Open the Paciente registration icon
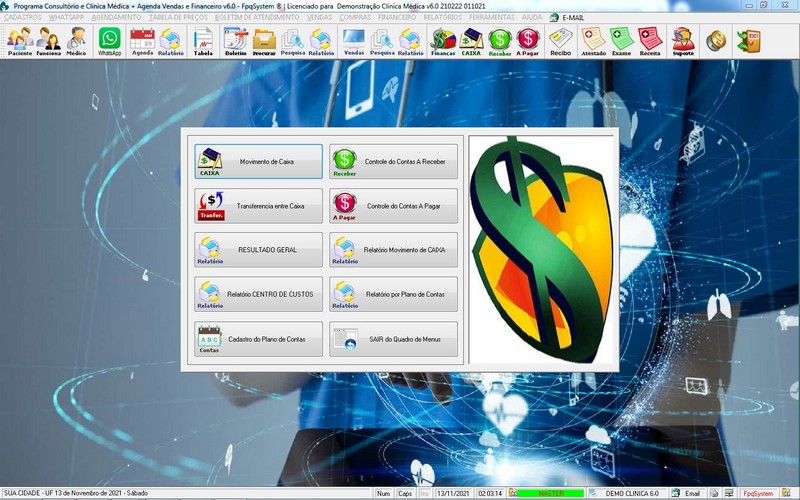 [x=19, y=41]
